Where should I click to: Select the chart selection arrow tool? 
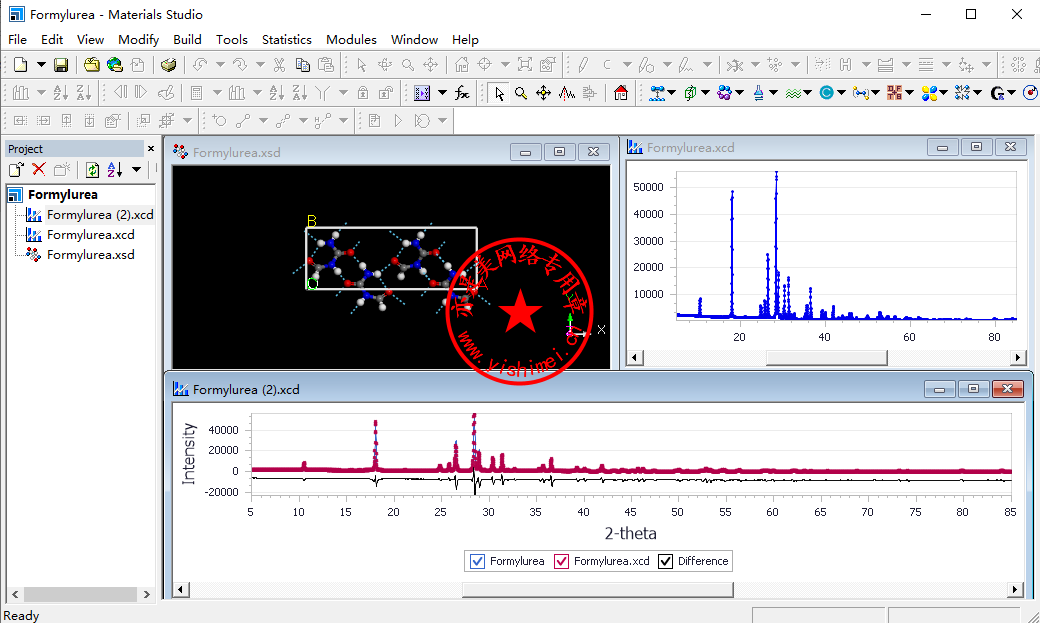[499, 94]
